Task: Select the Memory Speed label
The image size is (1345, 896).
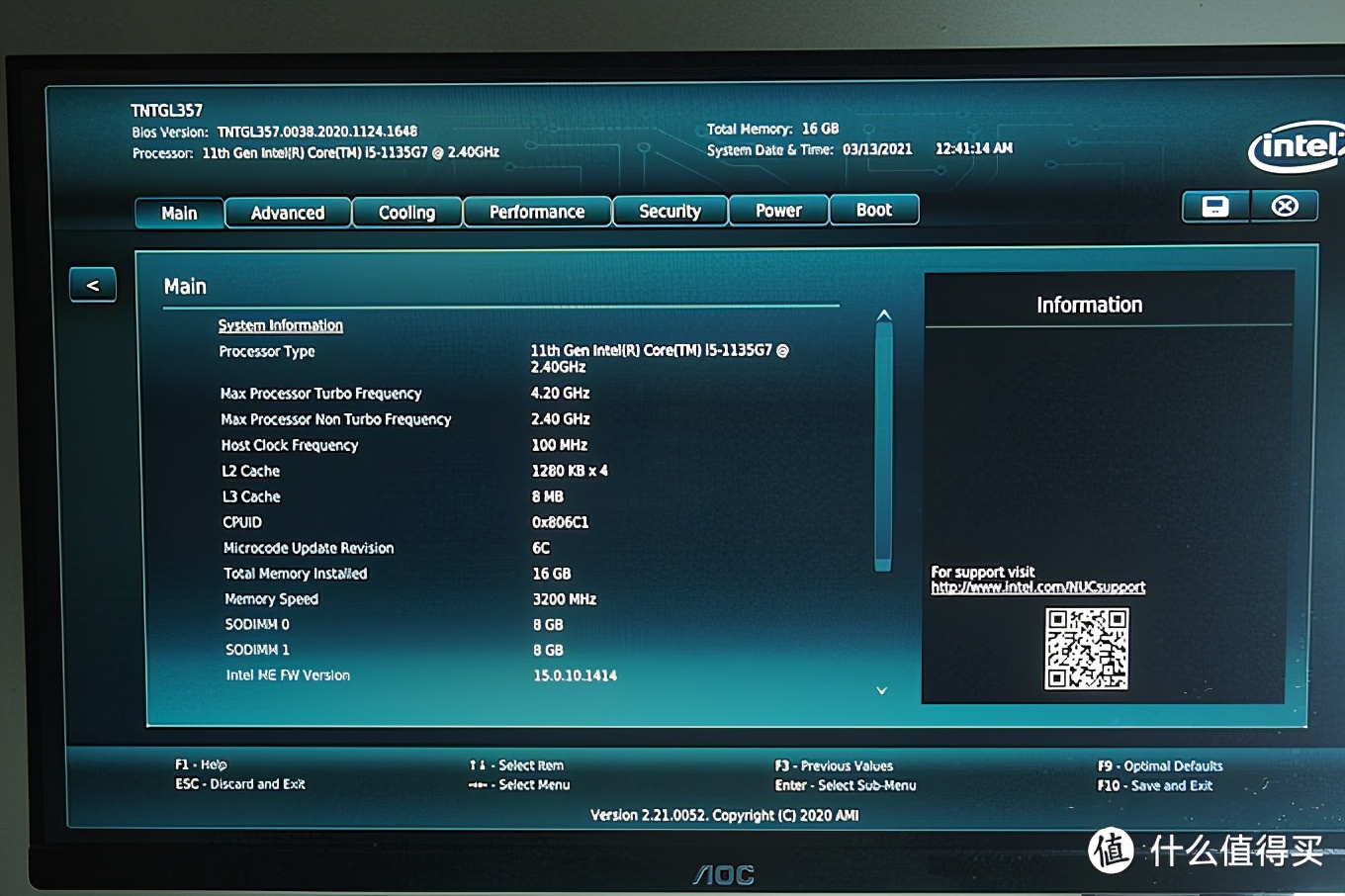Action: [x=272, y=599]
